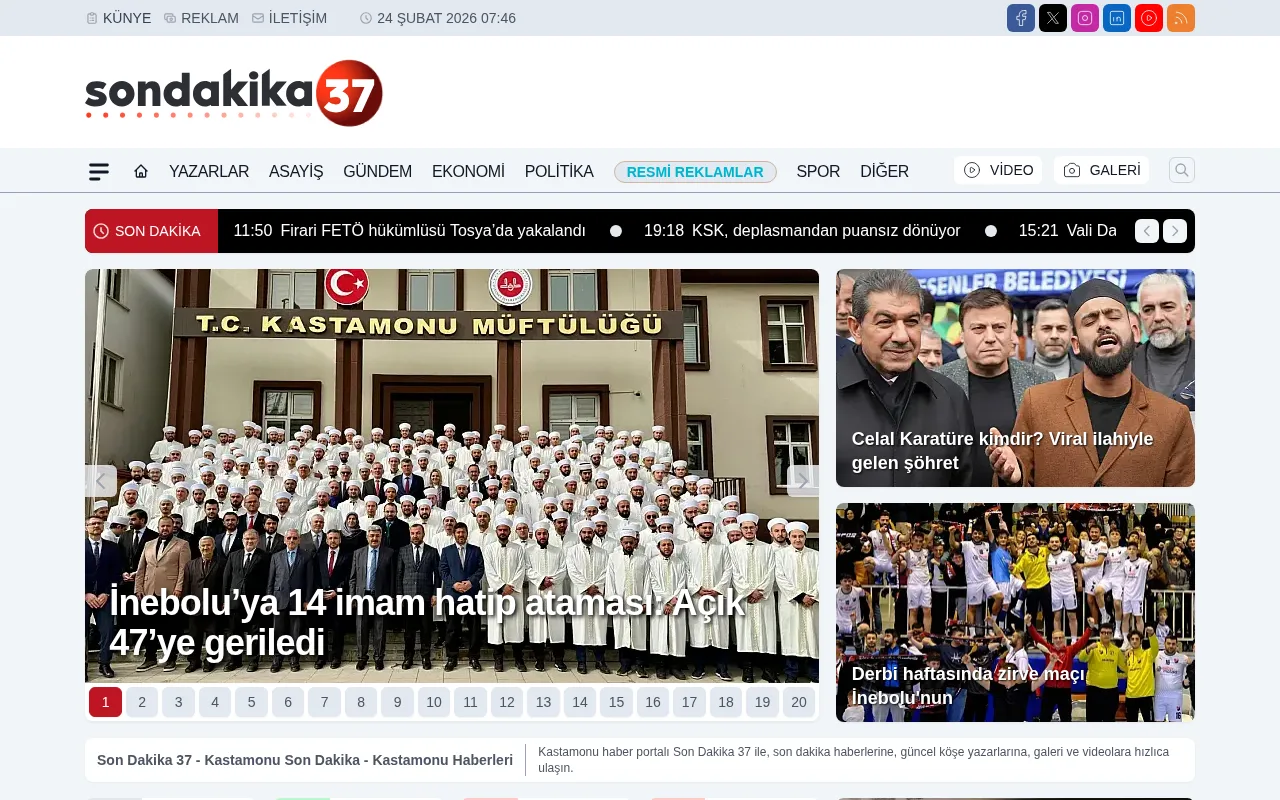Viewport: 1280px width, 800px height.
Task: Open the YouTube channel icon
Action: tap(1148, 18)
